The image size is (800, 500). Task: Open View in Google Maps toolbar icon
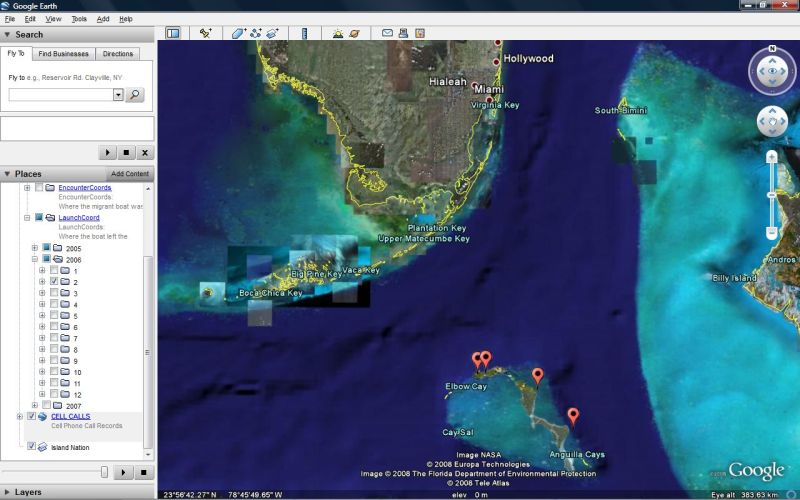(x=419, y=33)
